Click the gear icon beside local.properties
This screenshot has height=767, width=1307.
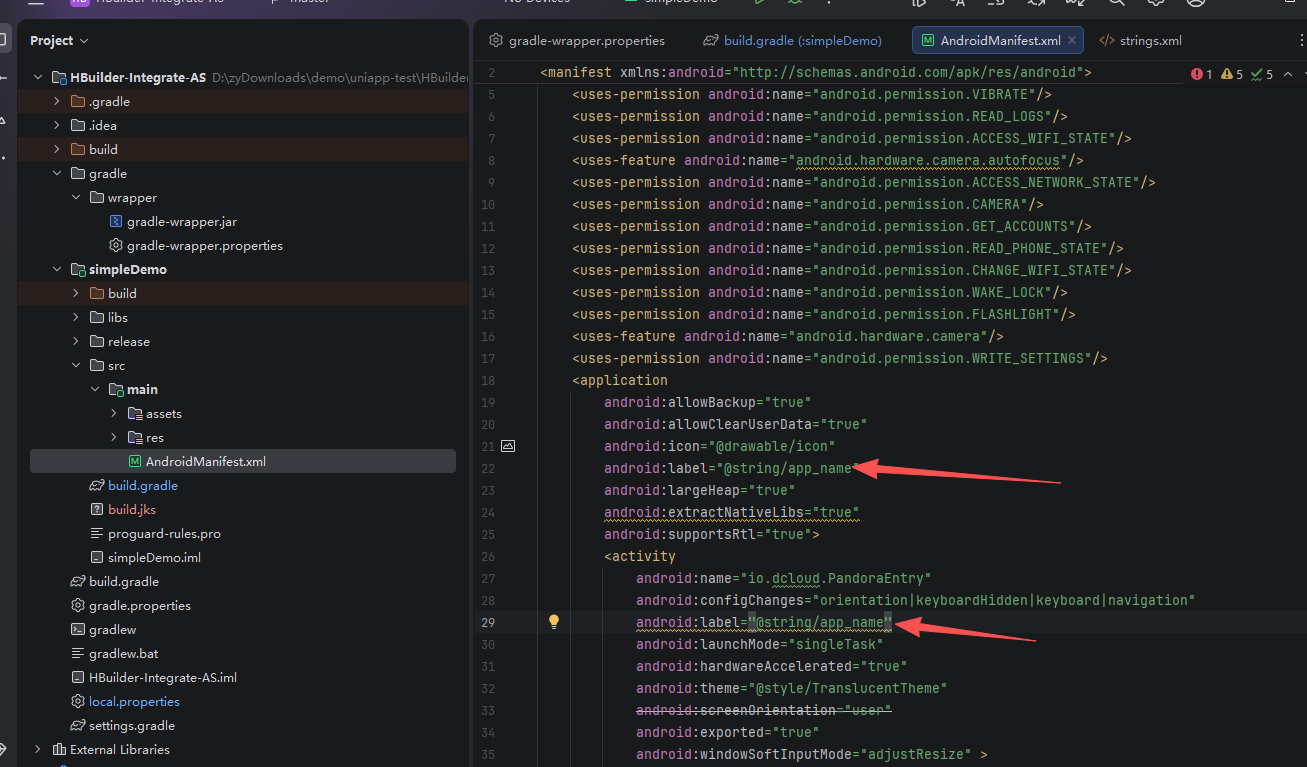coord(78,701)
